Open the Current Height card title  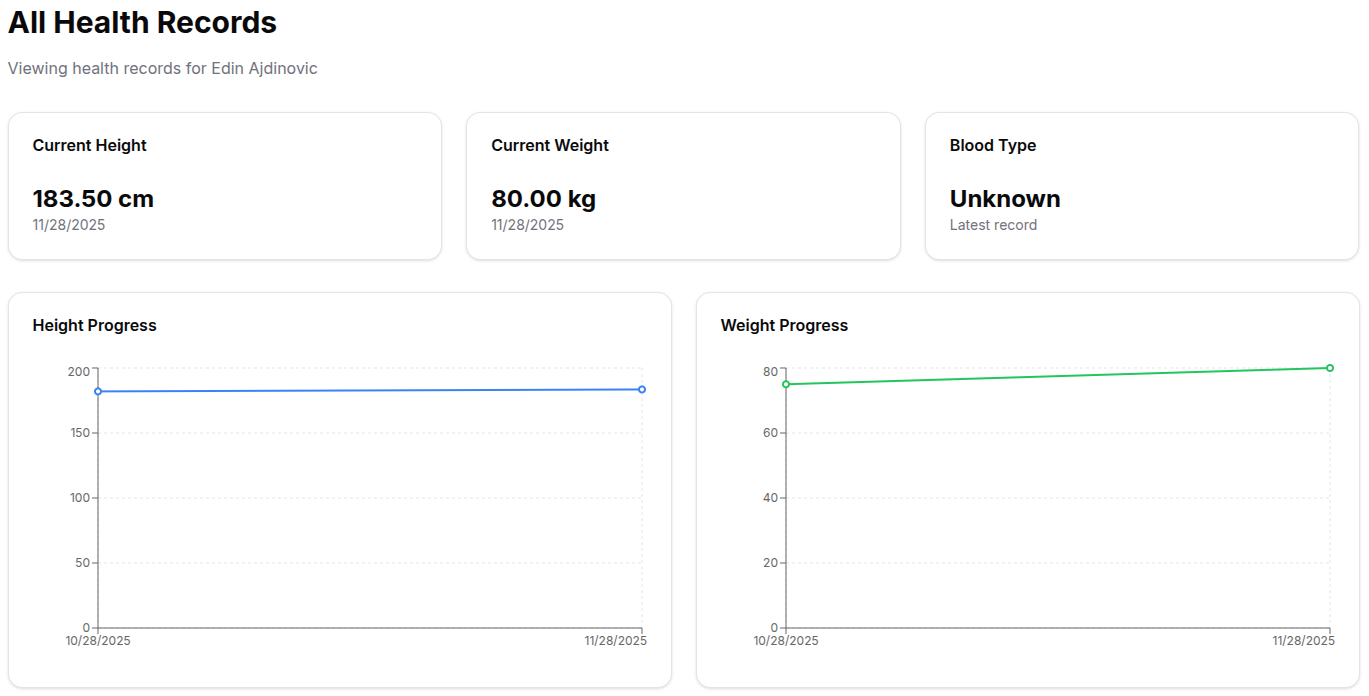(89, 145)
